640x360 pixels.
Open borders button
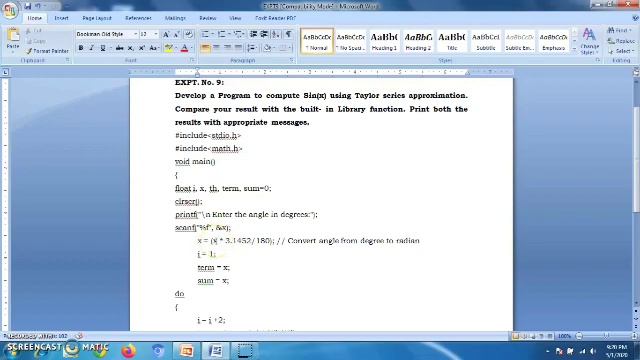(x=283, y=48)
